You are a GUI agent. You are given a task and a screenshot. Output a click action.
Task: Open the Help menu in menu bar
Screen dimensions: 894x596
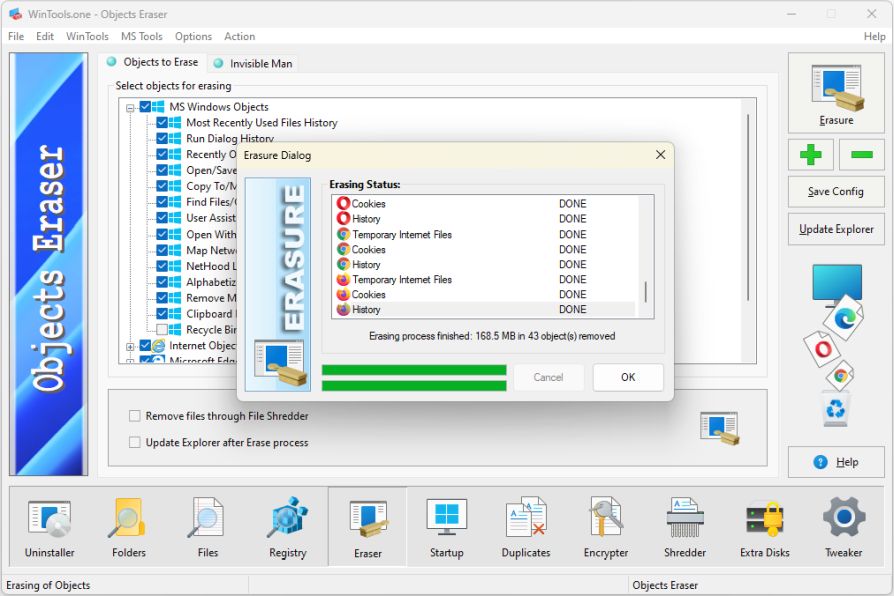(x=874, y=37)
